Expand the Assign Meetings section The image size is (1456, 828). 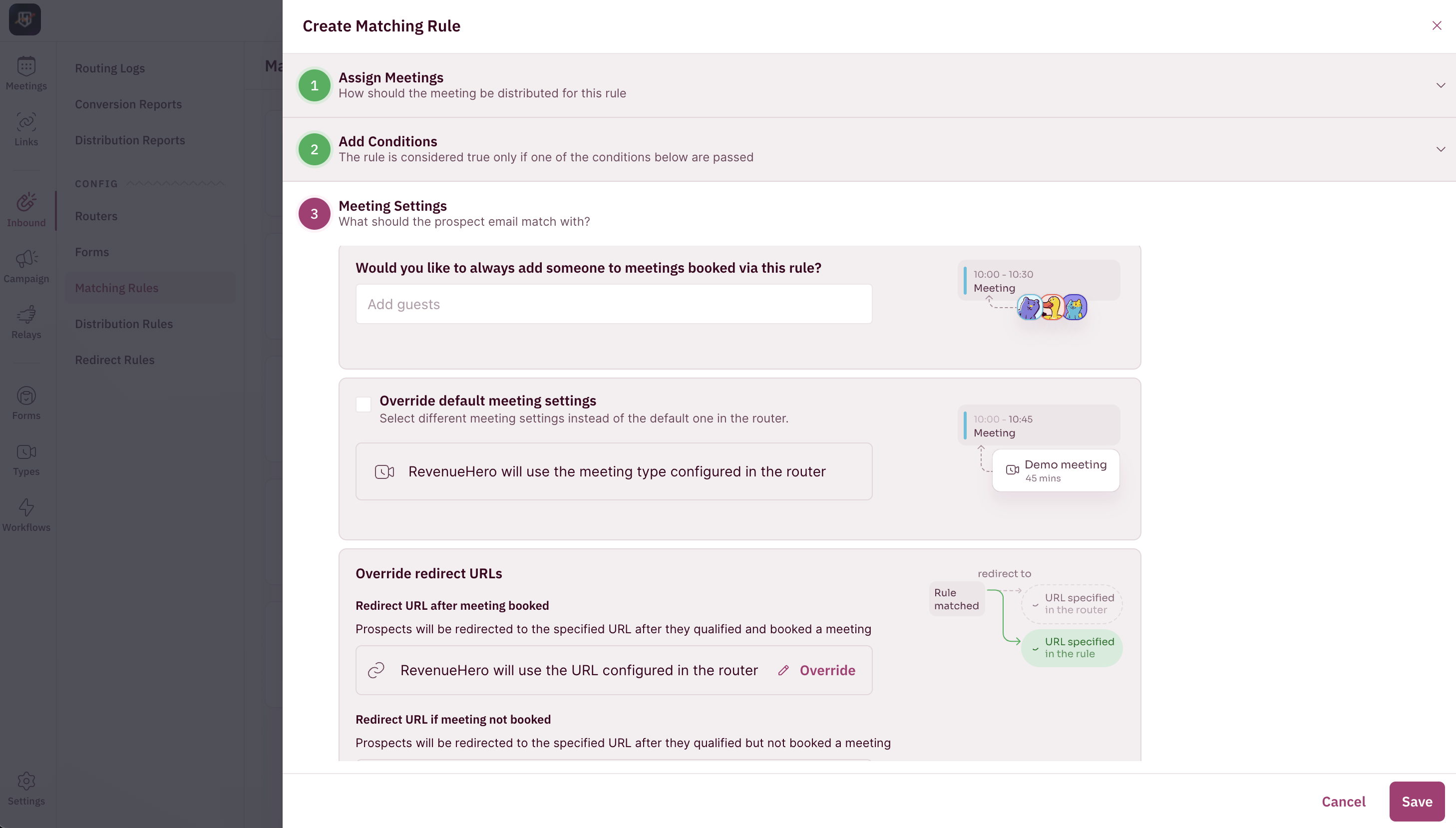pos(1440,85)
